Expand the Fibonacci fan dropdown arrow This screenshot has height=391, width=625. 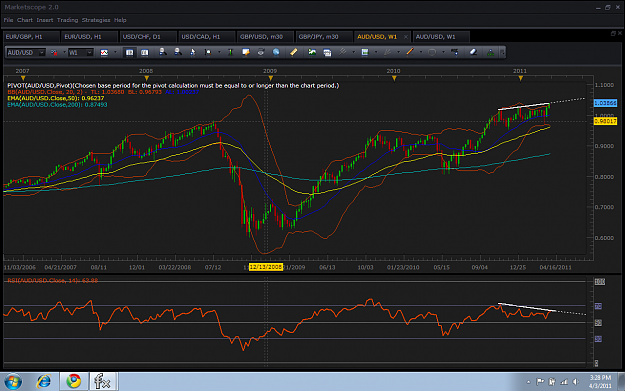pyautogui.click(x=398, y=52)
